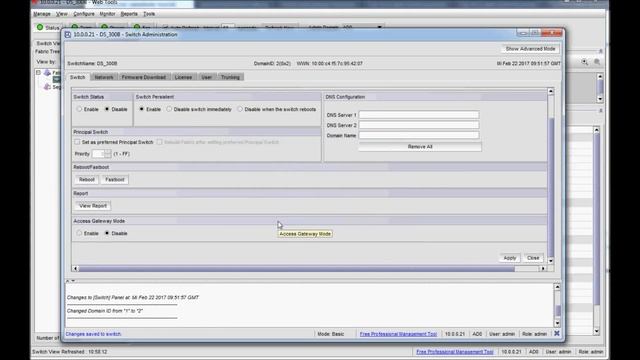Open the Tools menu in Web Tools
This screenshot has width=640, height=360.
[x=149, y=14]
